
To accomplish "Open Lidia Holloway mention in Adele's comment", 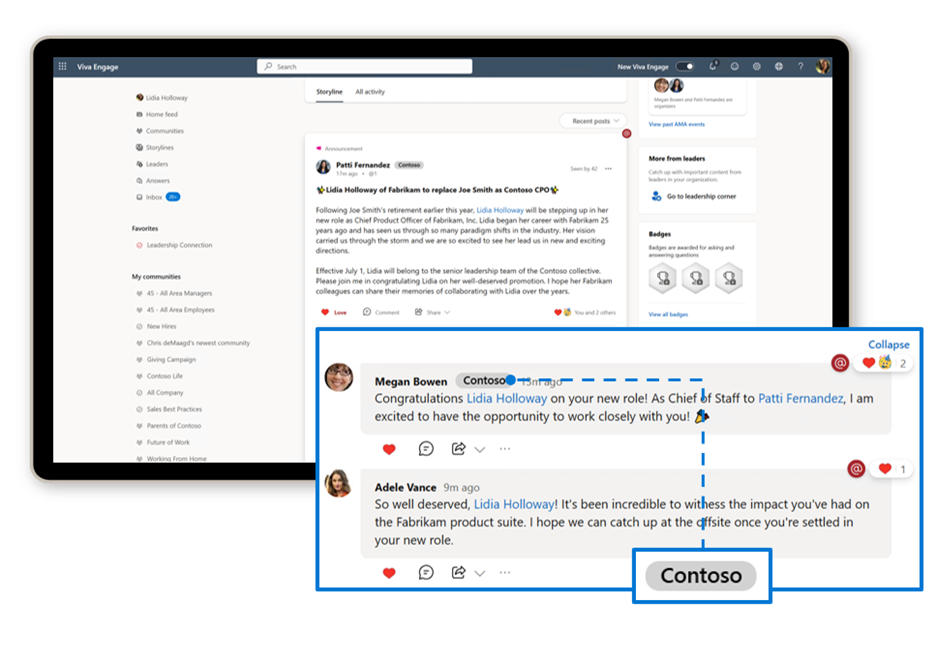I will tap(514, 504).
